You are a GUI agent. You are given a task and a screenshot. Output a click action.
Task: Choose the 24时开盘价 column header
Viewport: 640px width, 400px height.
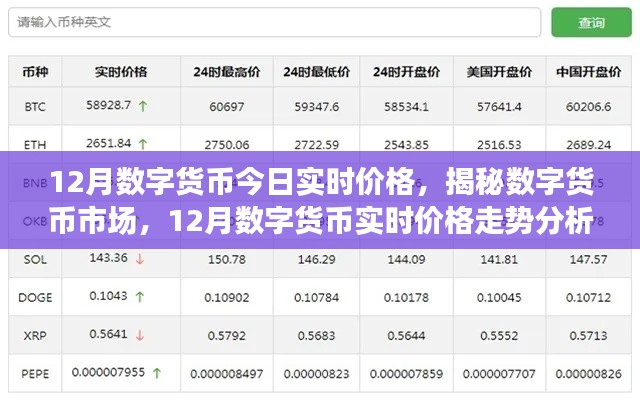tap(407, 71)
